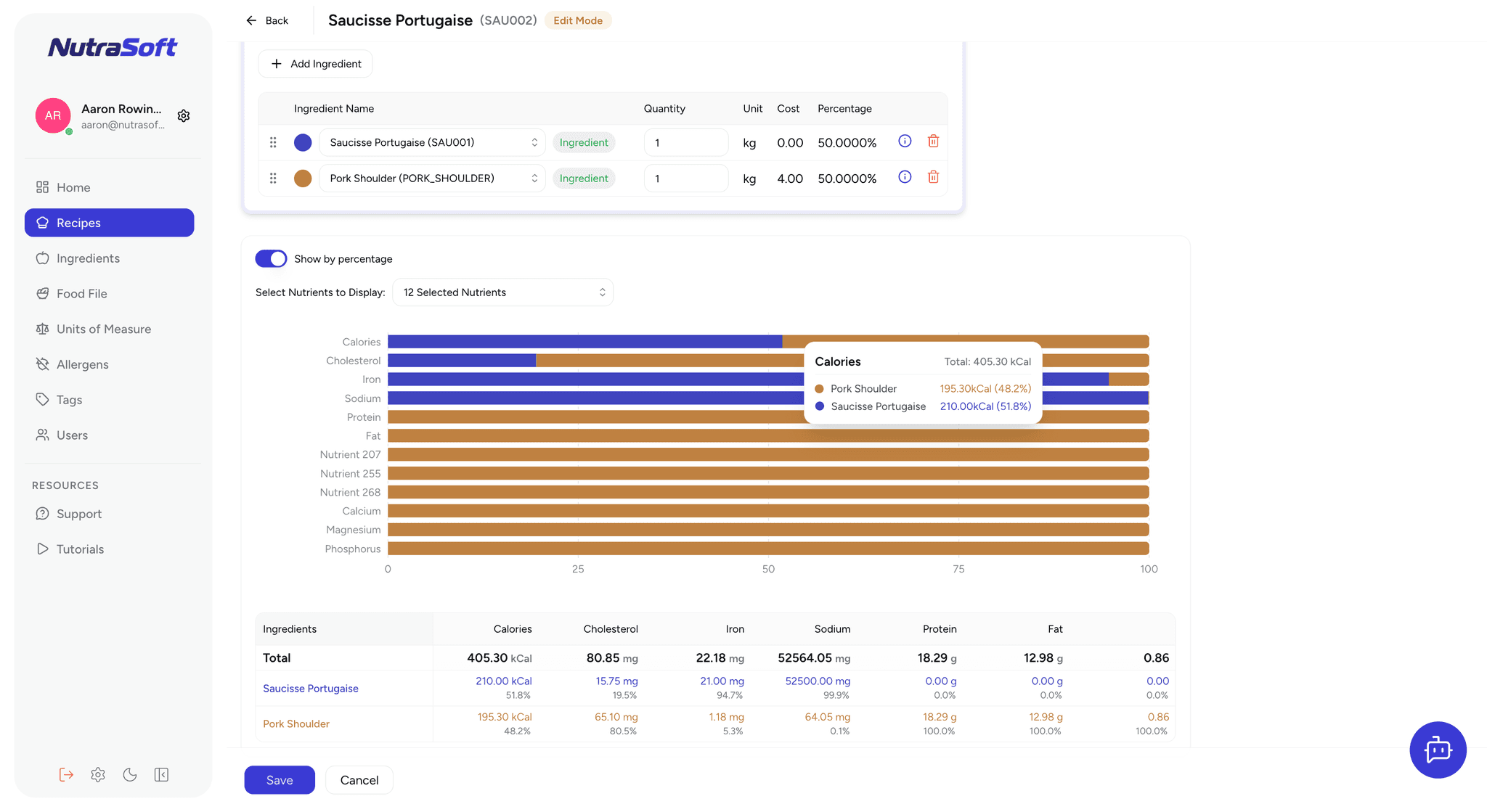Click the Cholesterol column header
Image resolution: width=1487 pixels, height=812 pixels.
tap(611, 629)
